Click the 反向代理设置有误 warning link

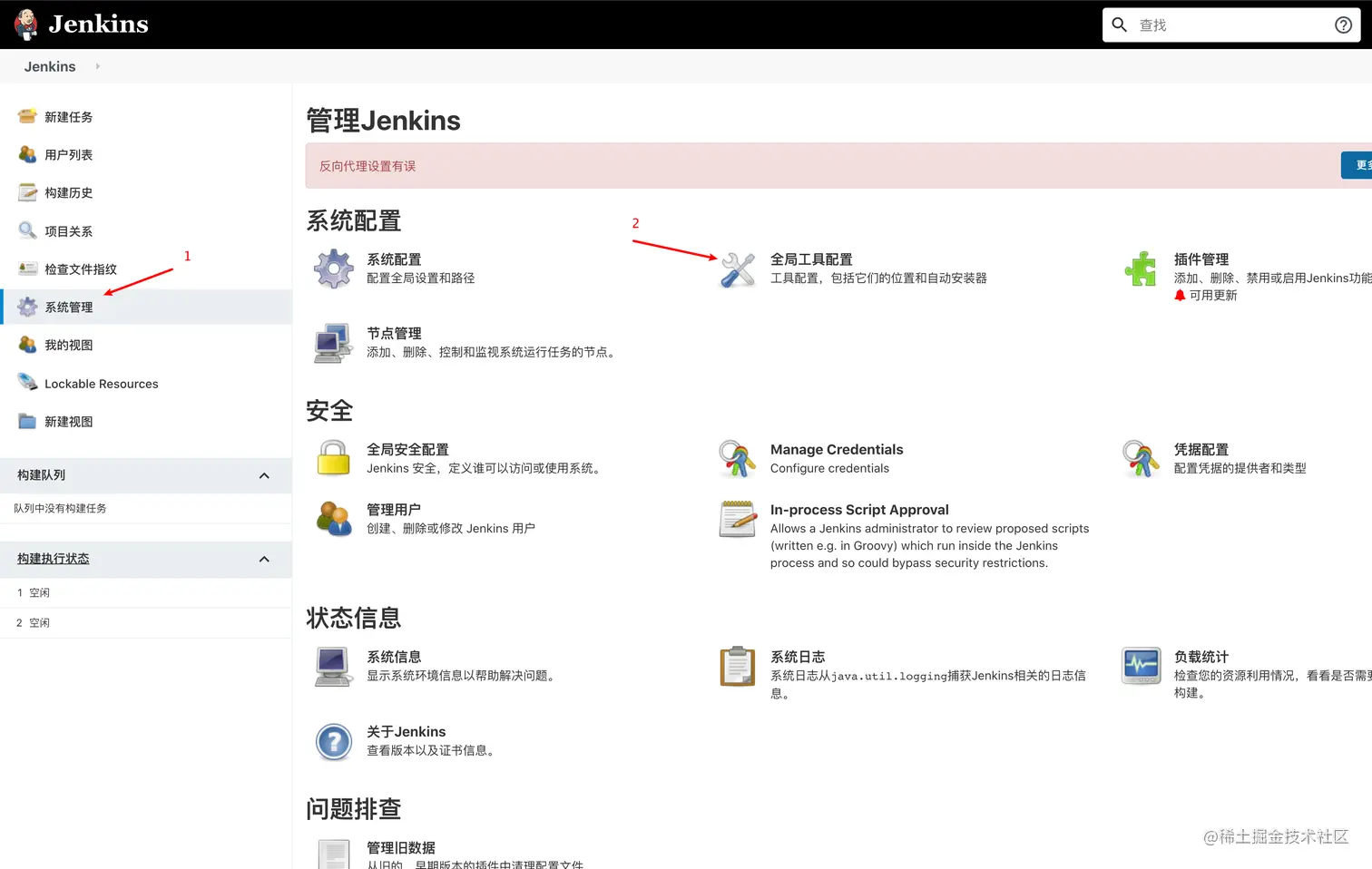pos(367,165)
